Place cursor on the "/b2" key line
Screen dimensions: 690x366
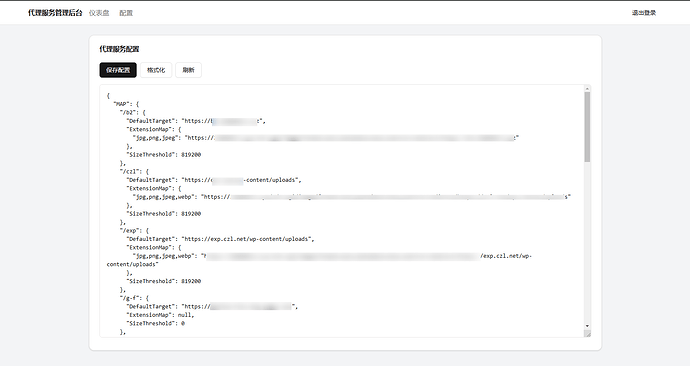(x=132, y=112)
